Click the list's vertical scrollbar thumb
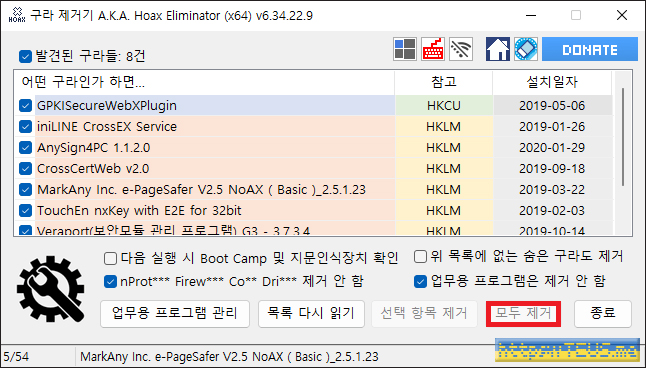This screenshot has height=368, width=646. (623, 136)
